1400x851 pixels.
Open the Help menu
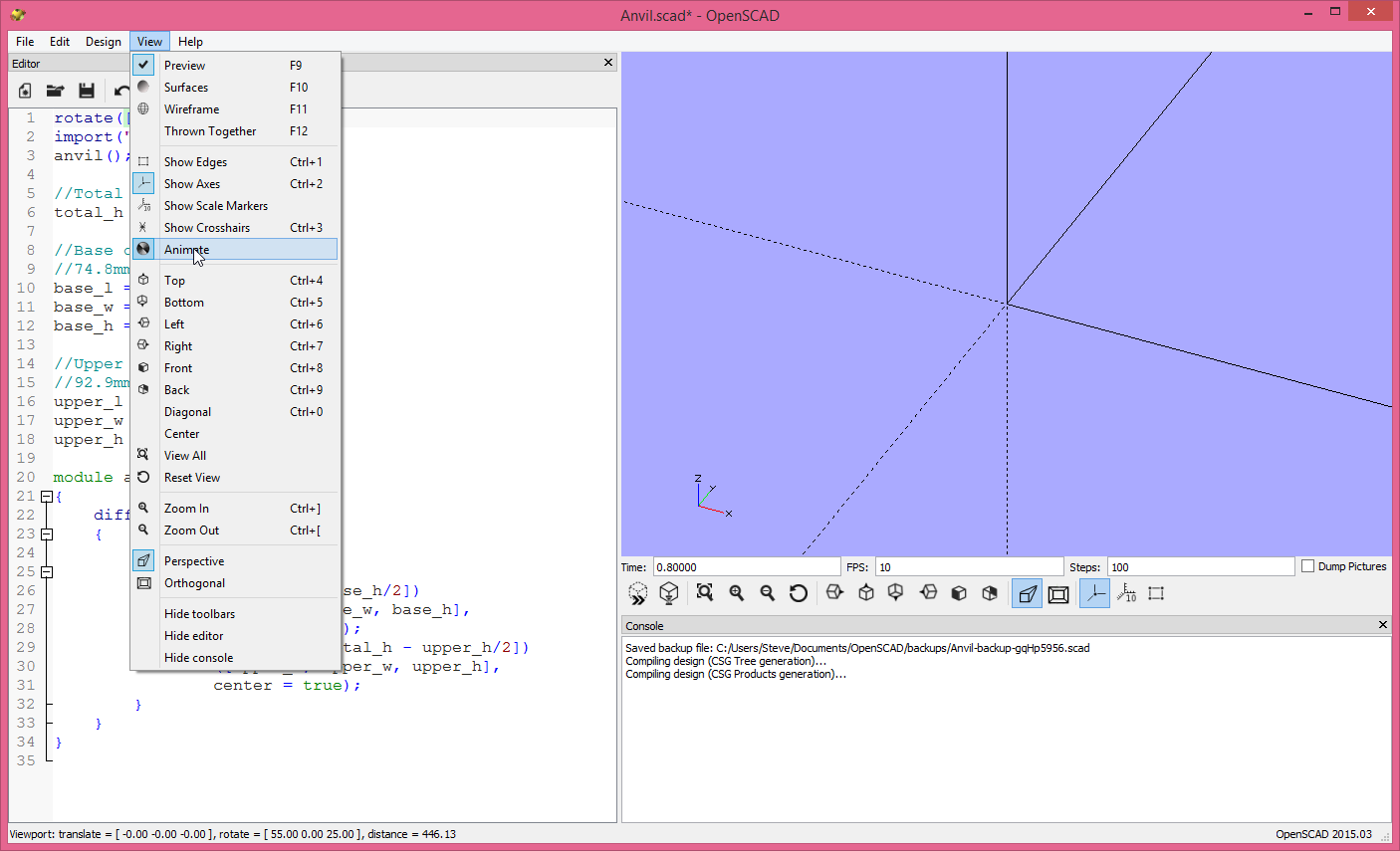190,41
